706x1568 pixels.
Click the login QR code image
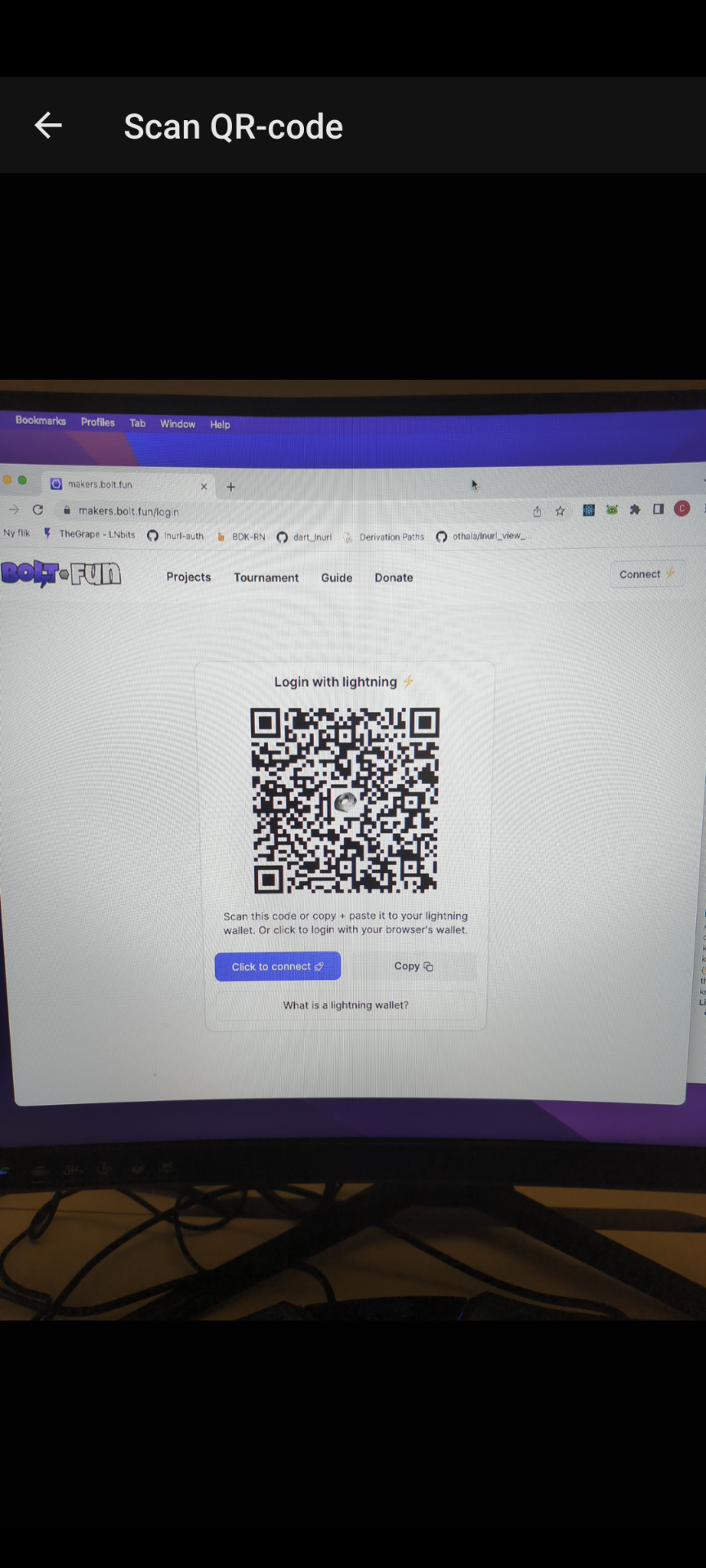click(x=345, y=800)
